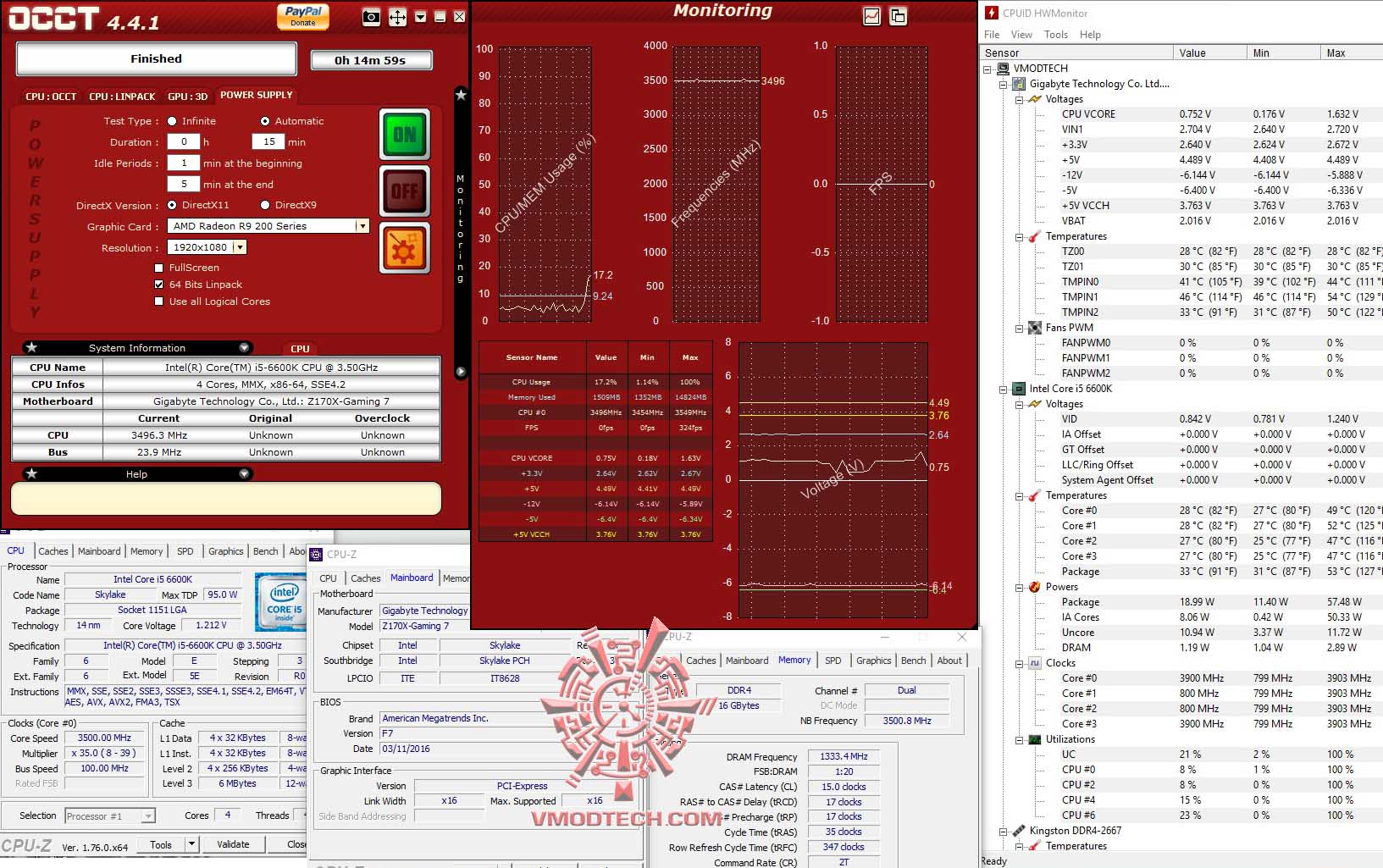Select the Automatic test type radio button
Image resolution: width=1383 pixels, height=868 pixels.
click(265, 121)
